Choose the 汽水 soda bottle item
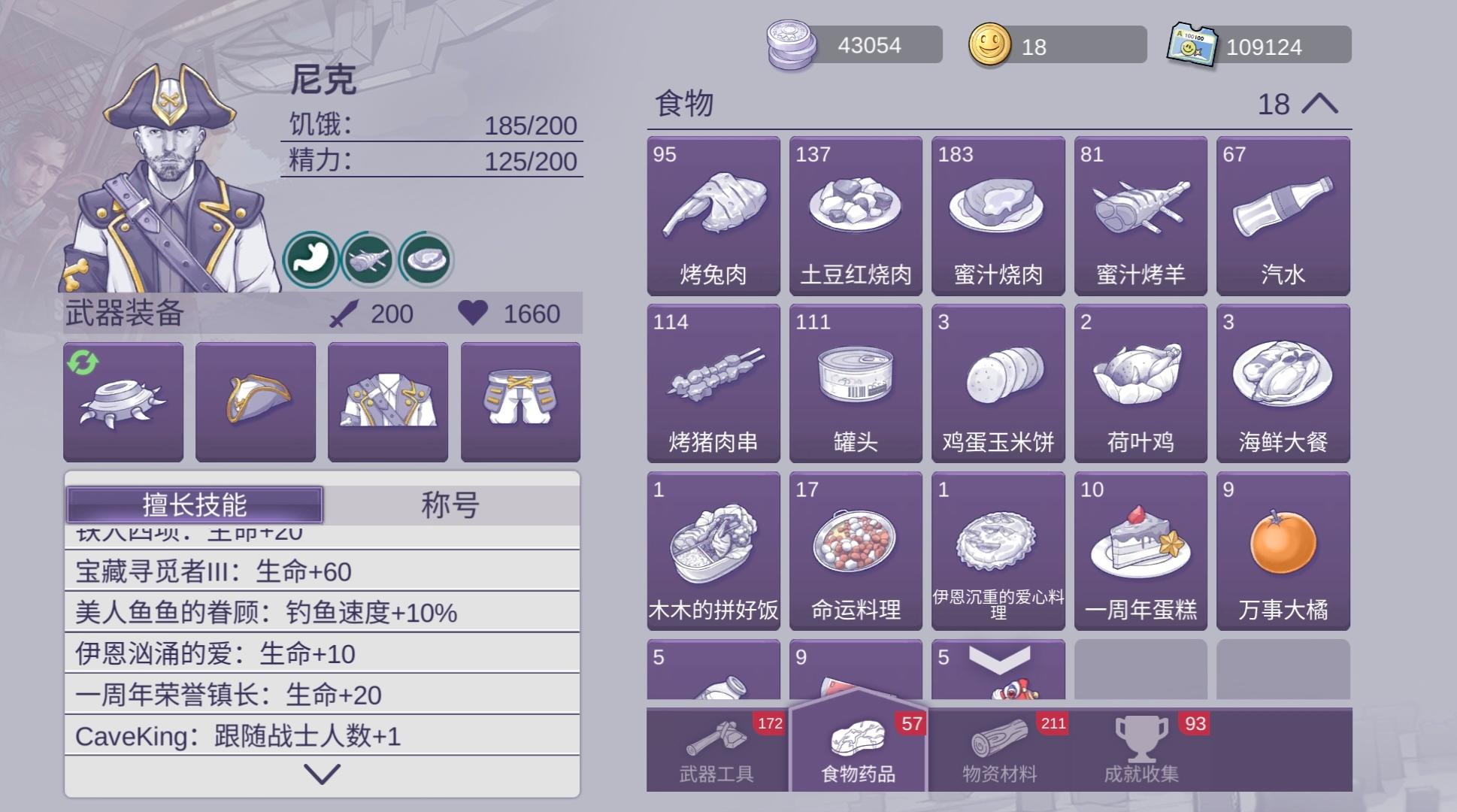The height and width of the screenshot is (812, 1457). click(x=1283, y=216)
